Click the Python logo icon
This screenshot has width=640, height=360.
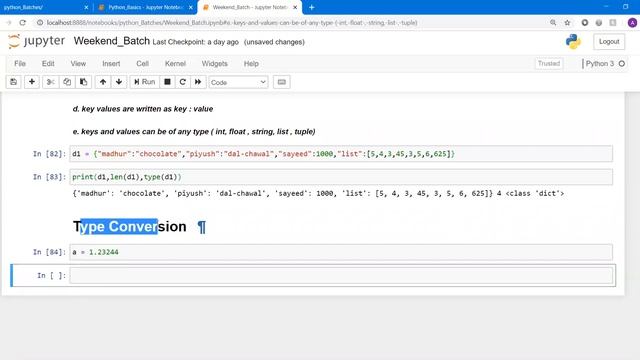pyautogui.click(x=573, y=42)
